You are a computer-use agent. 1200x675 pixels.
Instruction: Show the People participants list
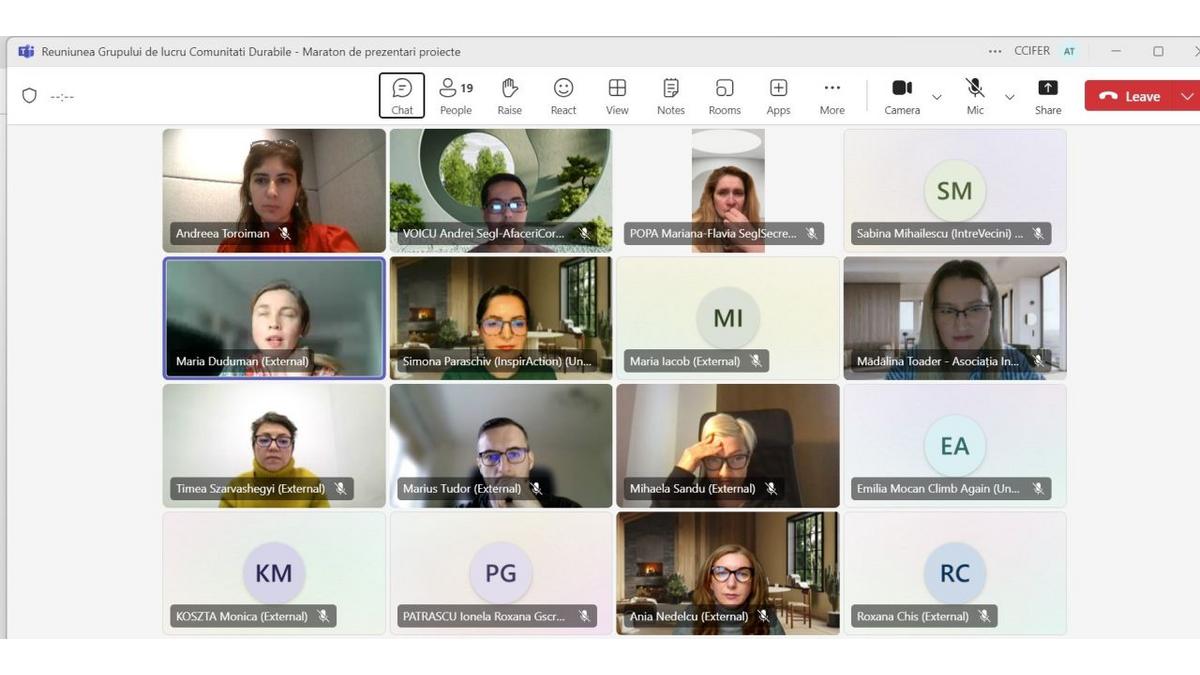(x=456, y=96)
